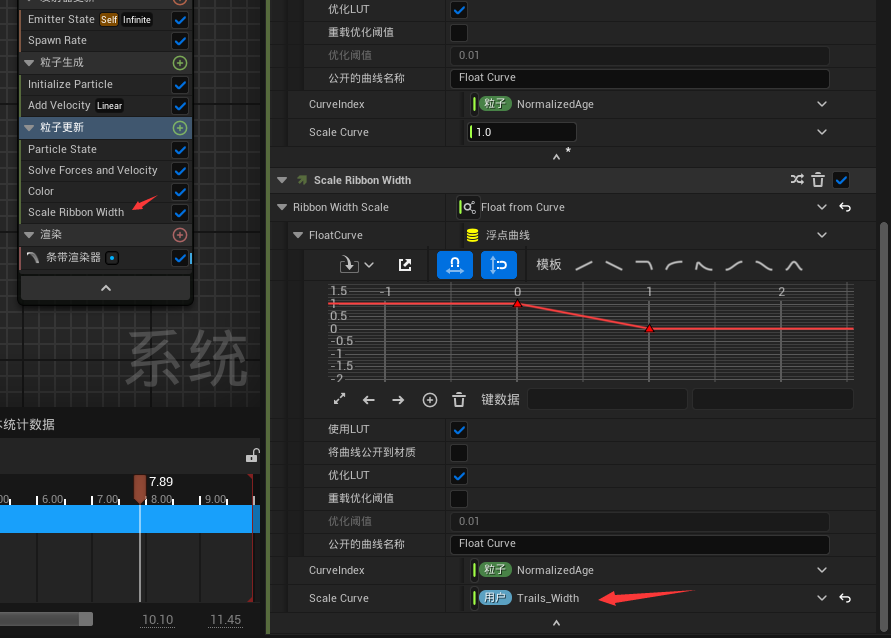The image size is (891, 638).
Task: Click the timeline lock icon
Action: point(252,456)
